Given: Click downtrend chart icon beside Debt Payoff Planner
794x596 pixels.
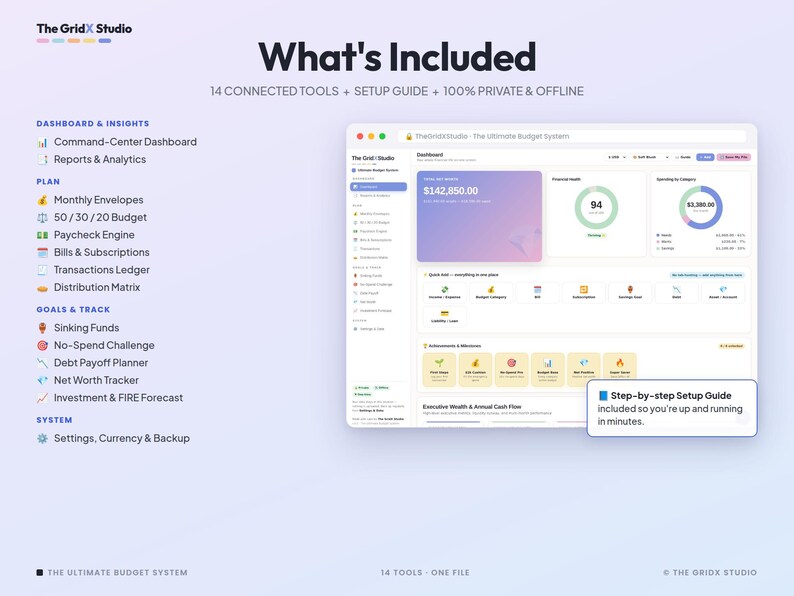Looking at the screenshot, I should (x=43, y=363).
